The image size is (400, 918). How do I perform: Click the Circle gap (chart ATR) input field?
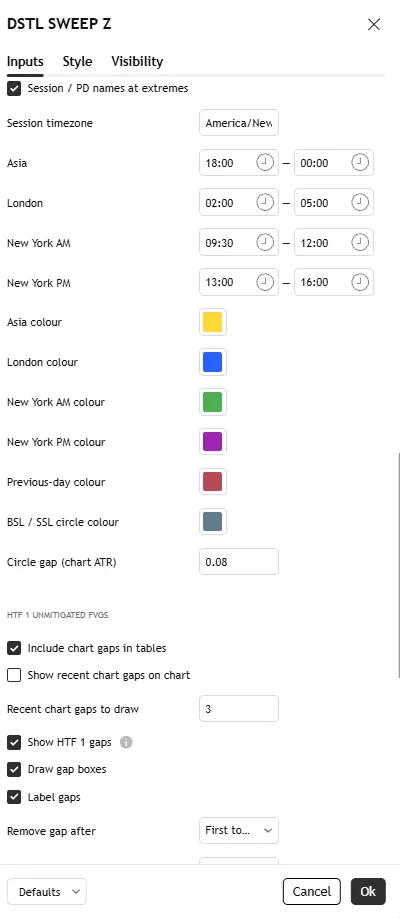point(239,562)
